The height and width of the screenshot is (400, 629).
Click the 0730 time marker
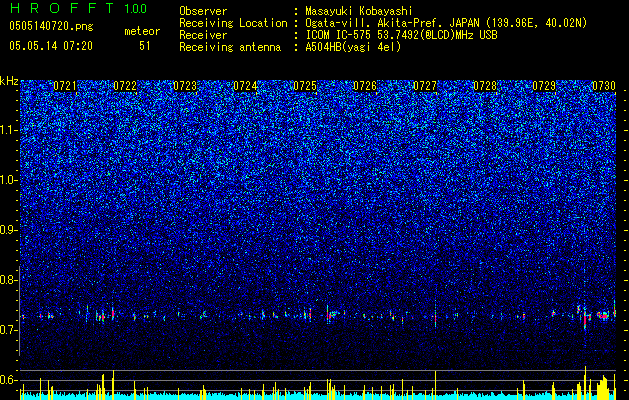[604, 86]
